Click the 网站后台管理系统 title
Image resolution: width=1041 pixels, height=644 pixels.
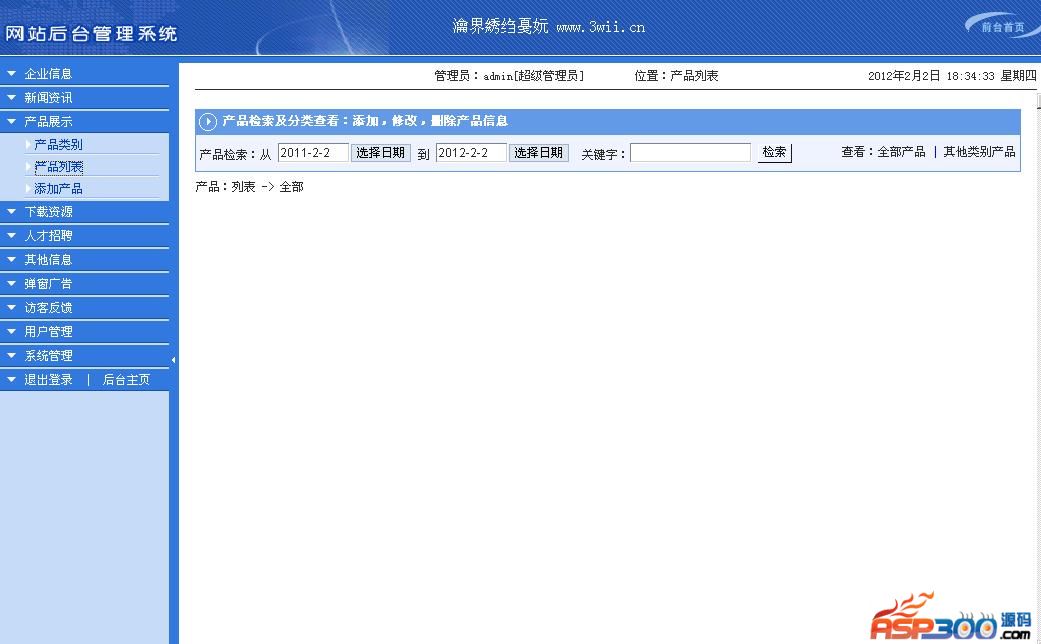coord(91,33)
